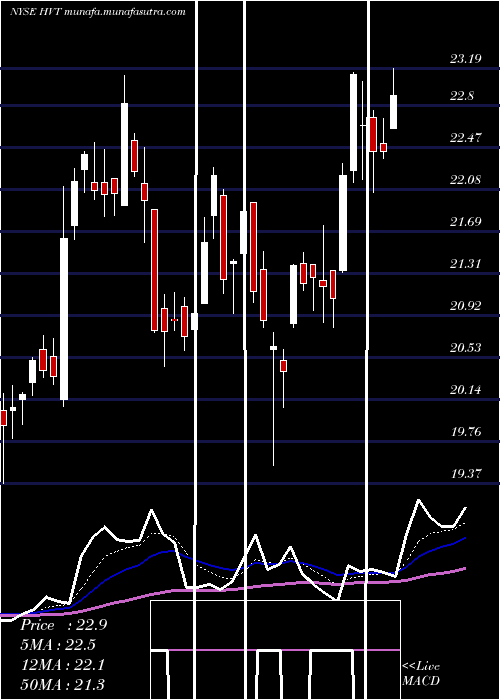Select the 22.8 price axis label
Screen dimensions: 500x700
462,96
